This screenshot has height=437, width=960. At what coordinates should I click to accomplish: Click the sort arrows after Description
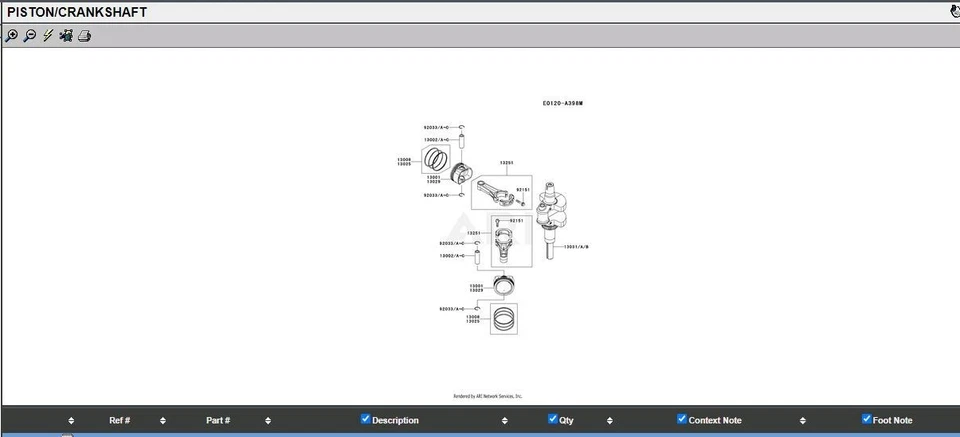pos(504,421)
